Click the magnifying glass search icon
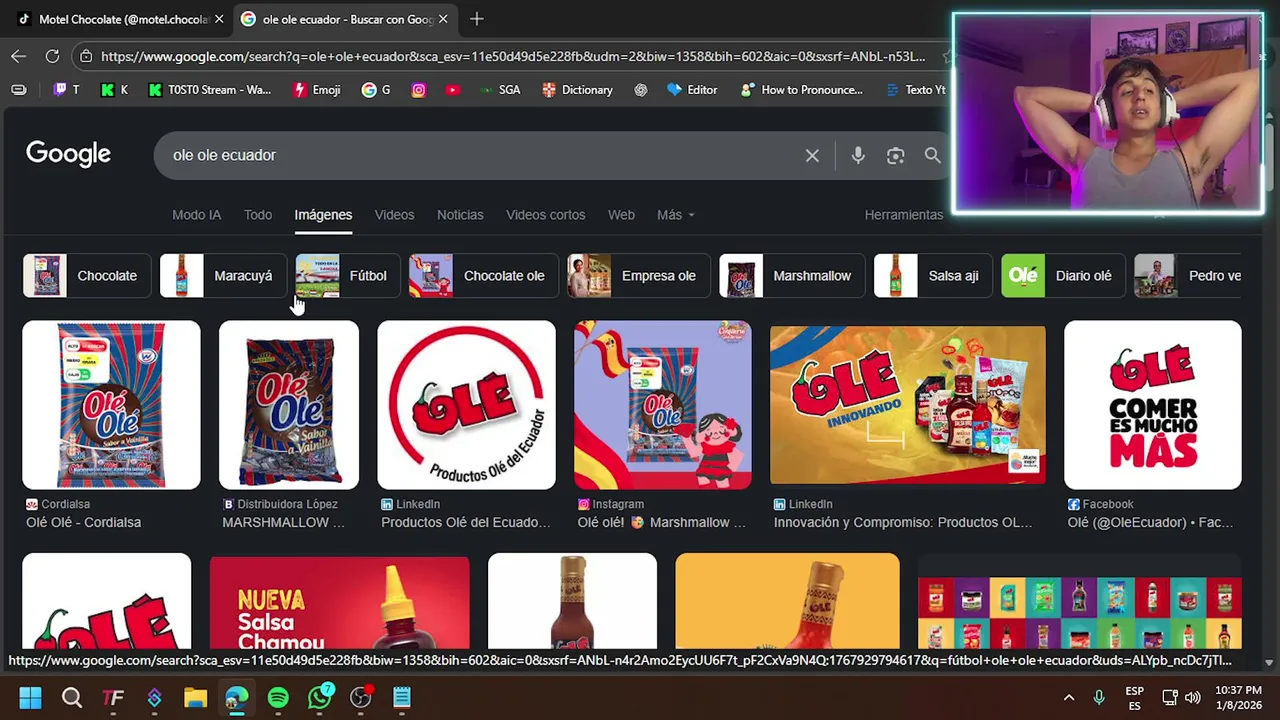 [x=932, y=155]
